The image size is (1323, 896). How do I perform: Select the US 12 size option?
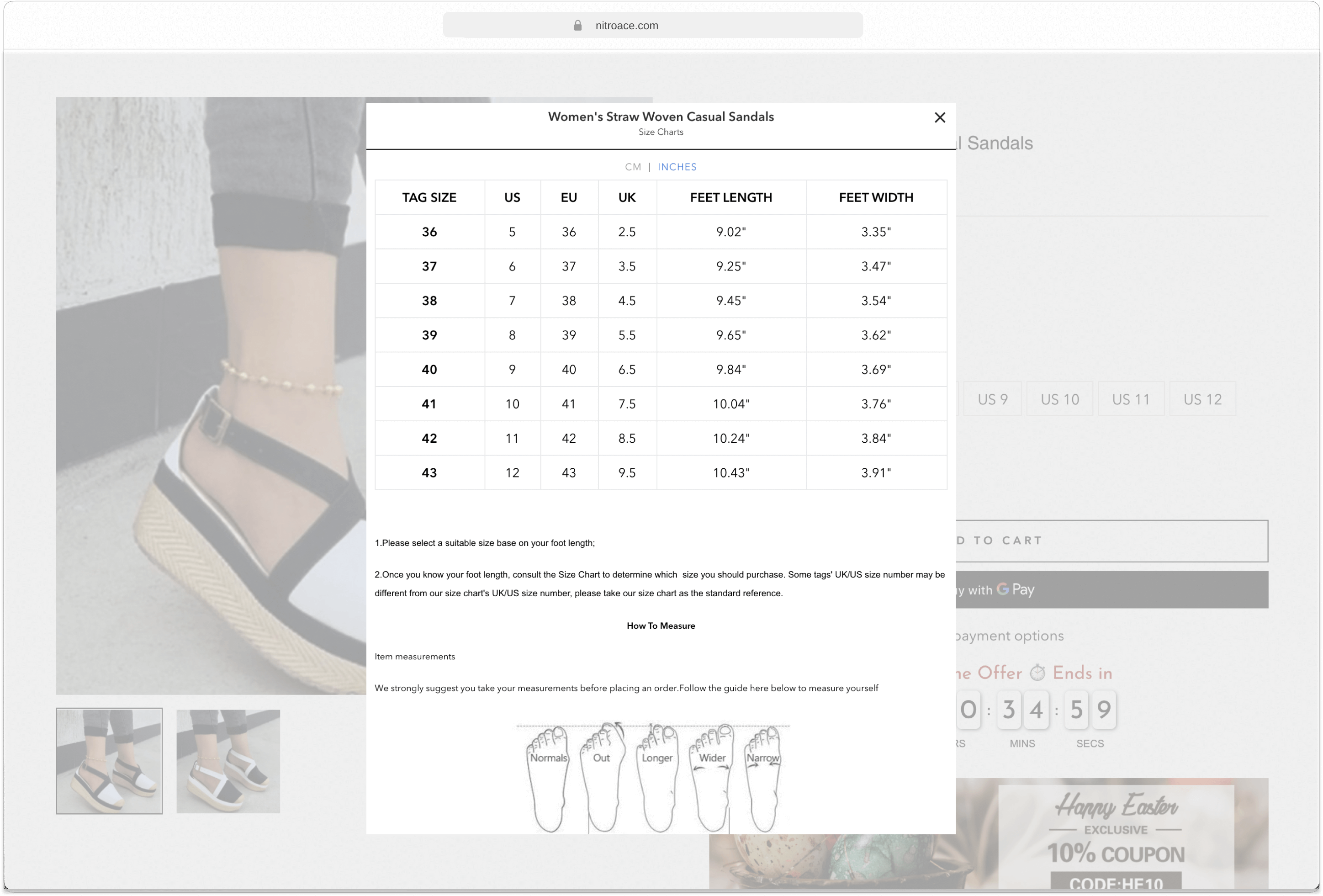[x=1202, y=398]
